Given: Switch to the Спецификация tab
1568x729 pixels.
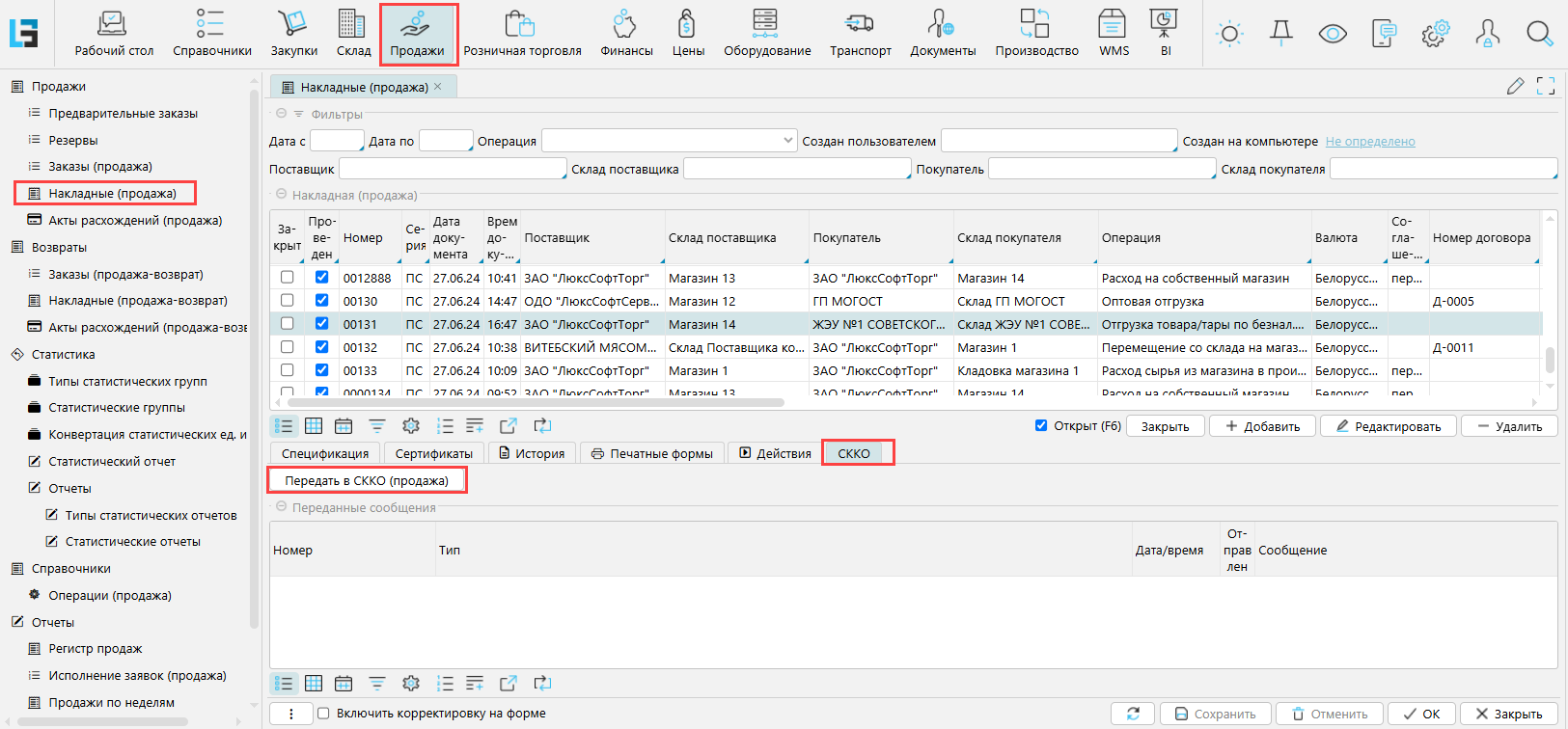Looking at the screenshot, I should (325, 453).
